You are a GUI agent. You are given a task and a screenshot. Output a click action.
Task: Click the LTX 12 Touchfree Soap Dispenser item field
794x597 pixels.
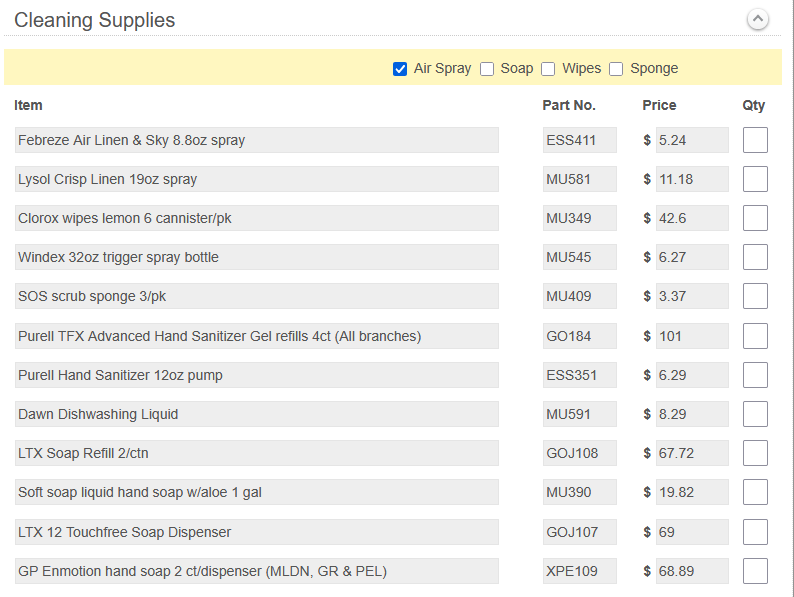pyautogui.click(x=256, y=532)
